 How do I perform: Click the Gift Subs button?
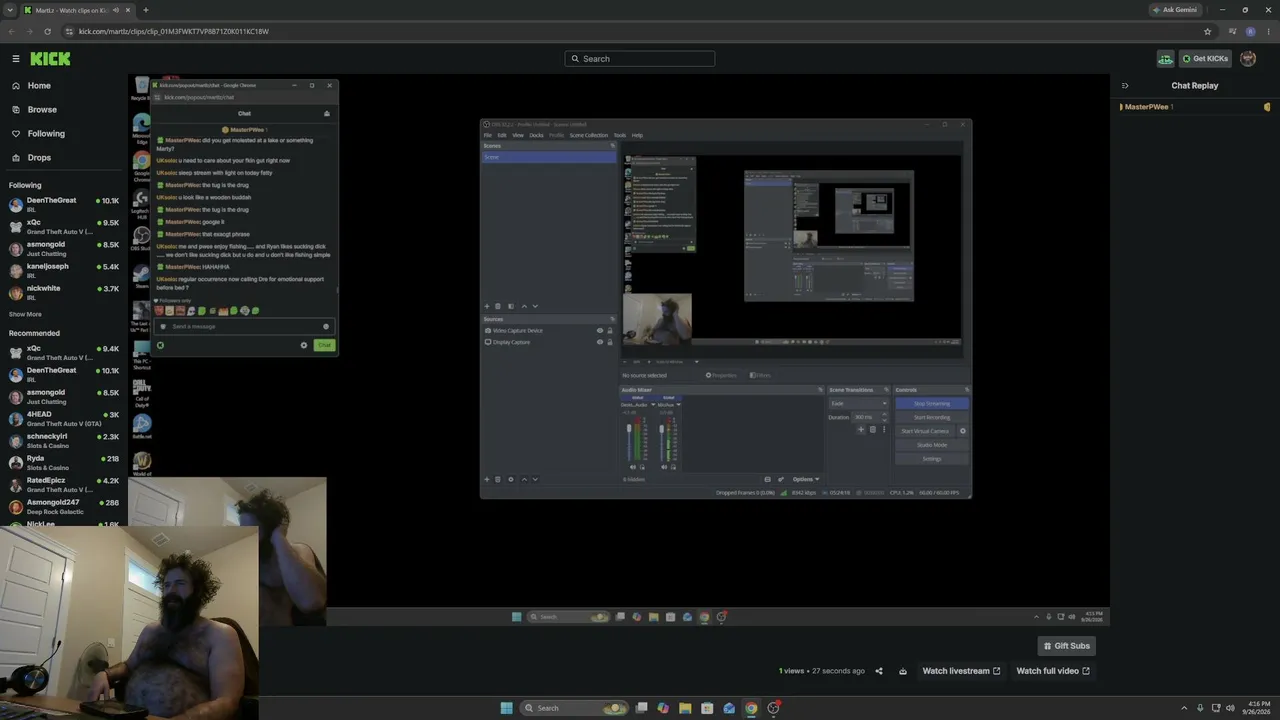click(1066, 646)
